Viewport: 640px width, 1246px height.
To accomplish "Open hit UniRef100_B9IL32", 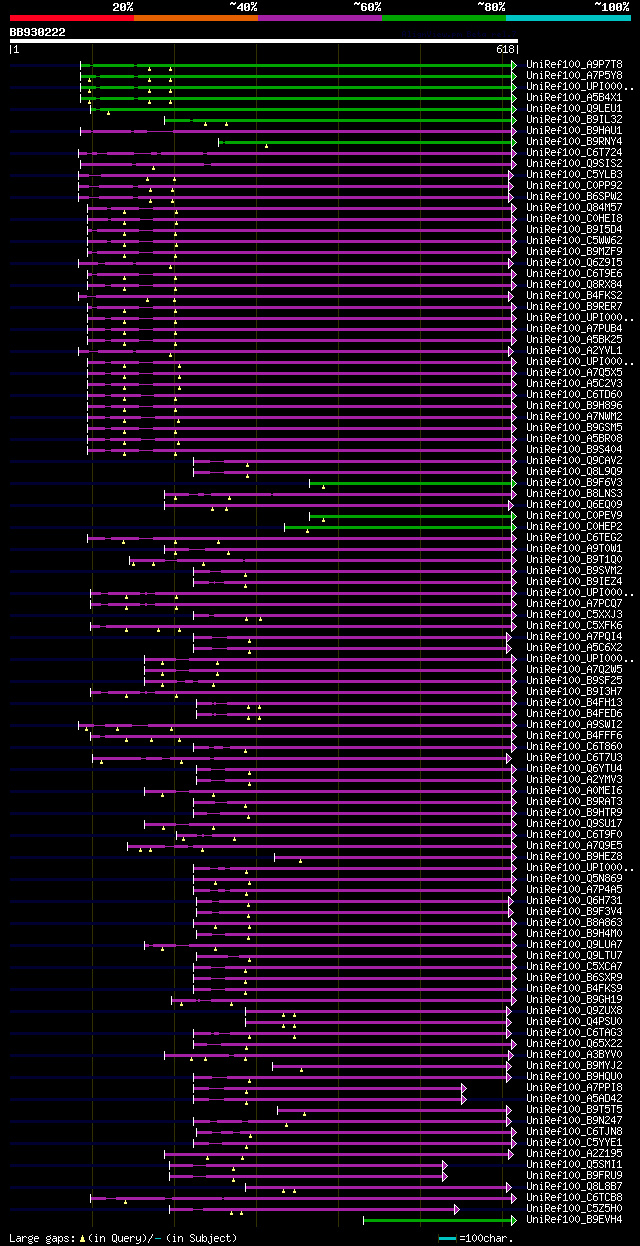I will (x=574, y=120).
